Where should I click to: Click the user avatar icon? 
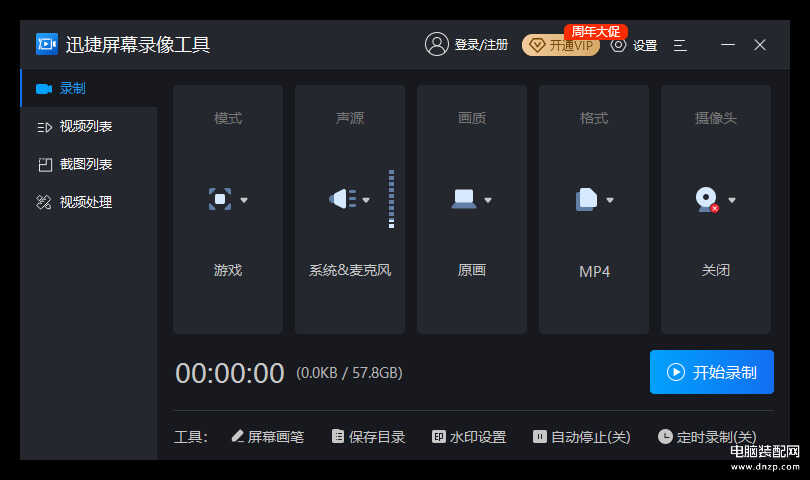[x=437, y=44]
